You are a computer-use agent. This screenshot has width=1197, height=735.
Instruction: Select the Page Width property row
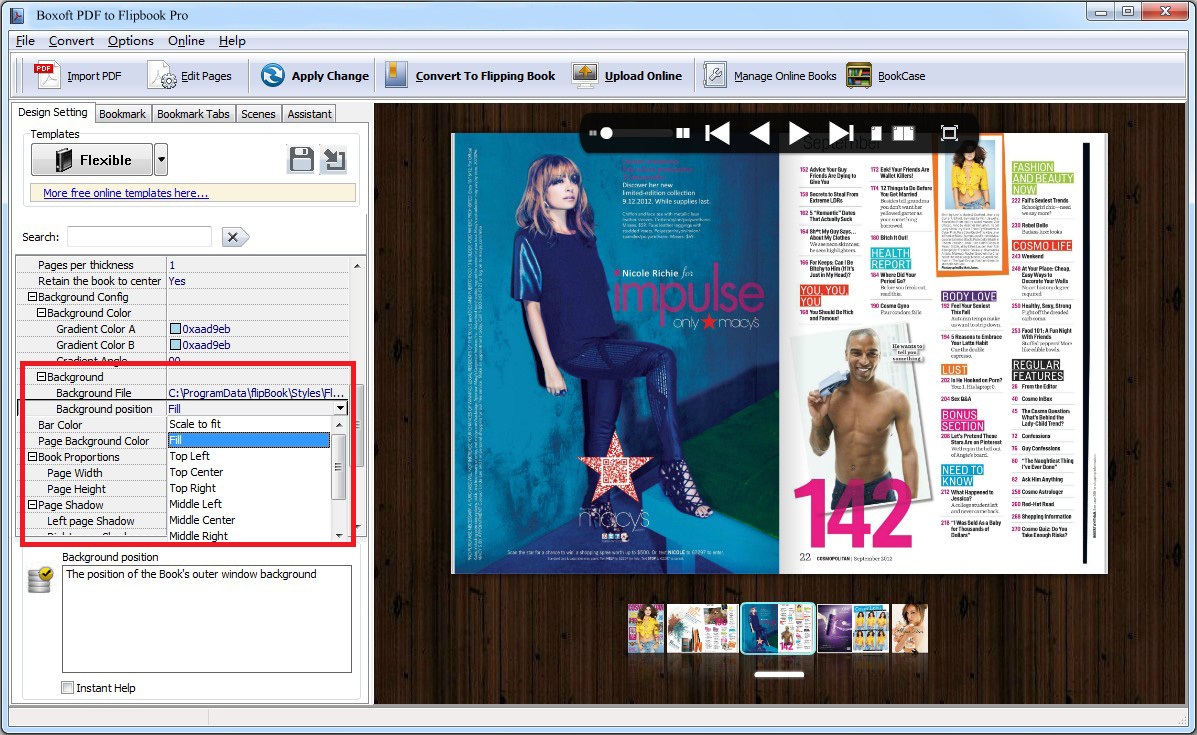tap(92, 473)
